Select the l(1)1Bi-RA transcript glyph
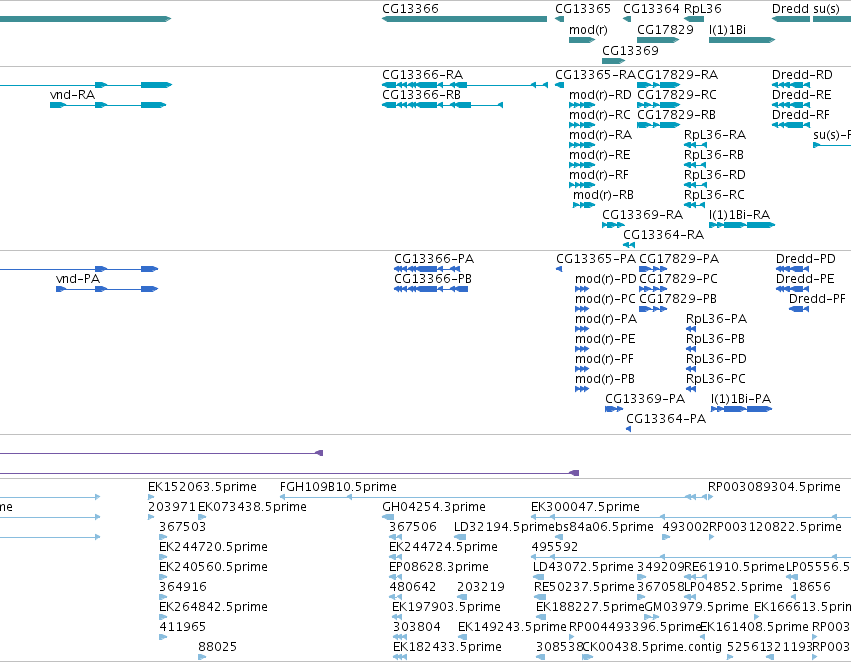 point(742,225)
